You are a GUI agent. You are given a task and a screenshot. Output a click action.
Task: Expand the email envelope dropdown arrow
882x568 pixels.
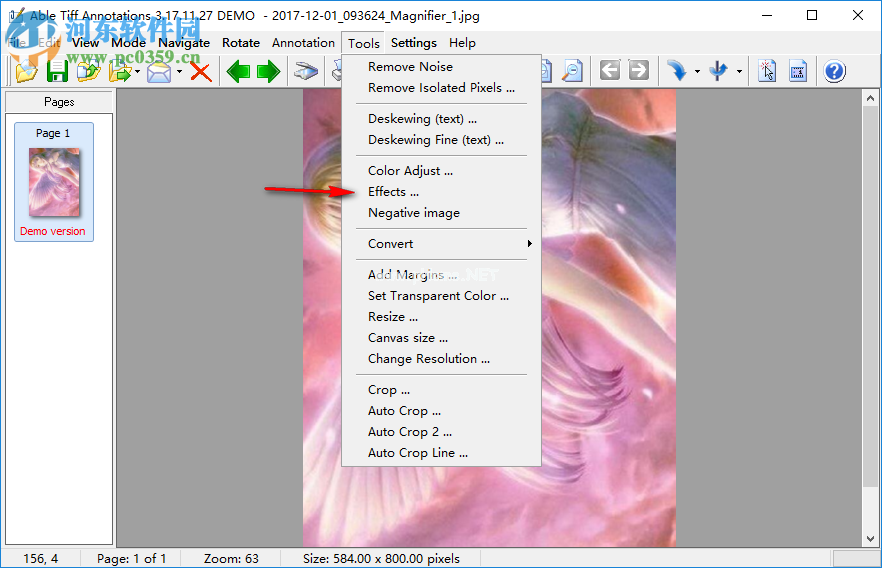pos(180,71)
